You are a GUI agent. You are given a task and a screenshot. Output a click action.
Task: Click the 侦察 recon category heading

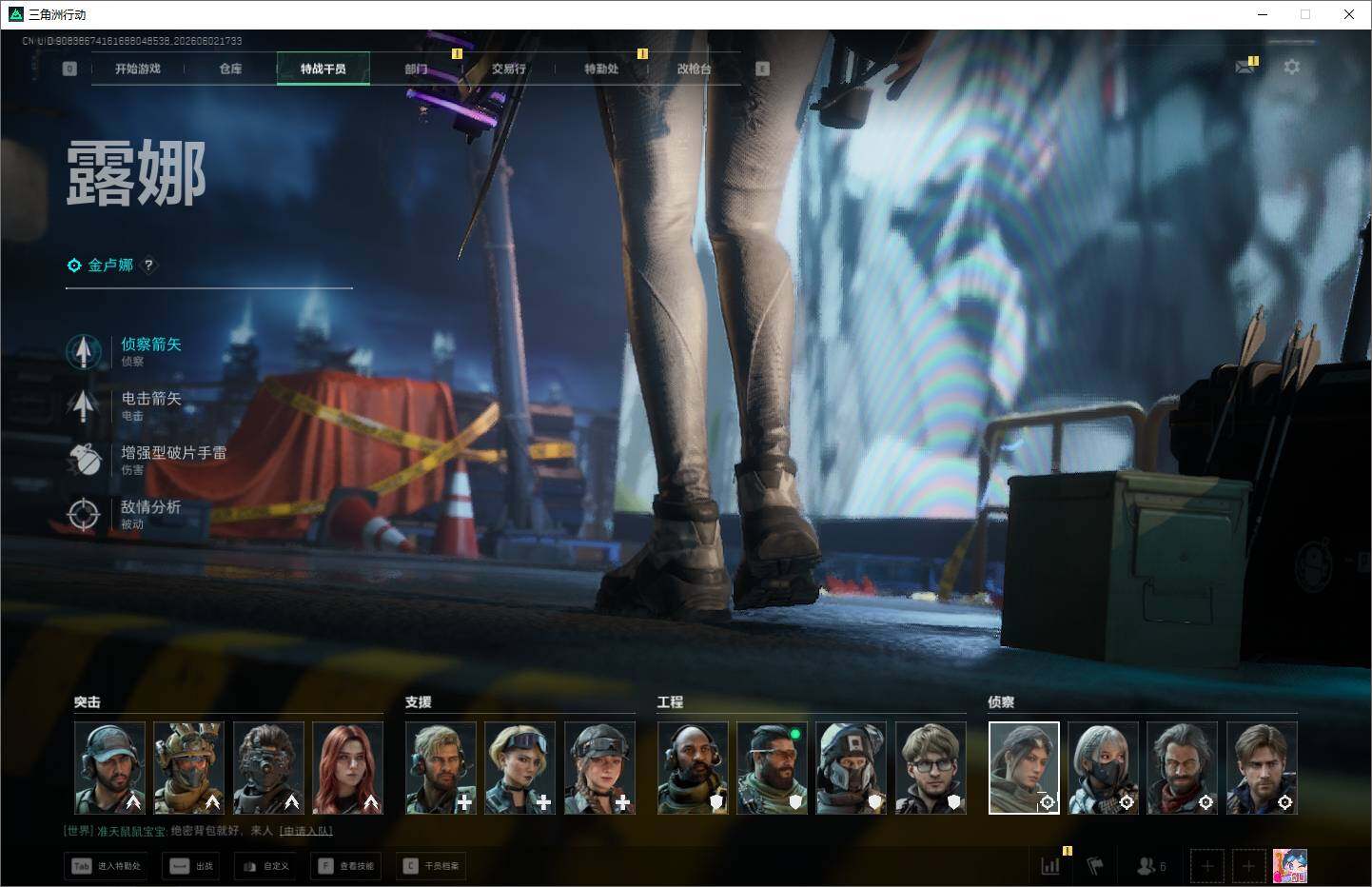1001,701
